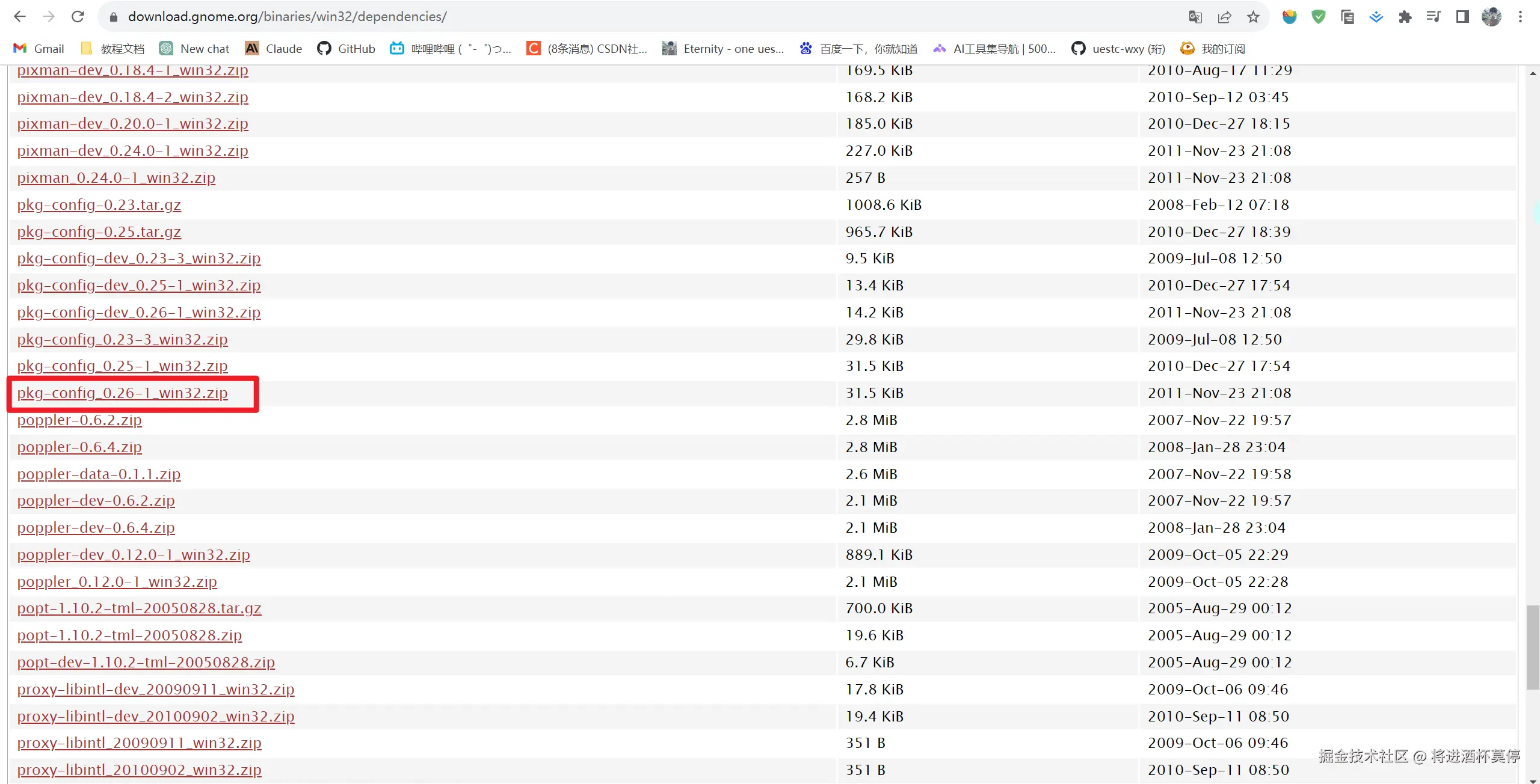Open the GitHub bookmark
Viewport: 1540px width, 784px height.
pos(346,49)
